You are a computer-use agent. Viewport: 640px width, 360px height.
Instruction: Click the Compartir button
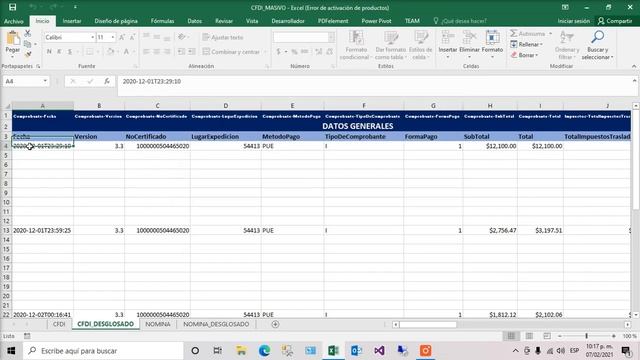[615, 21]
